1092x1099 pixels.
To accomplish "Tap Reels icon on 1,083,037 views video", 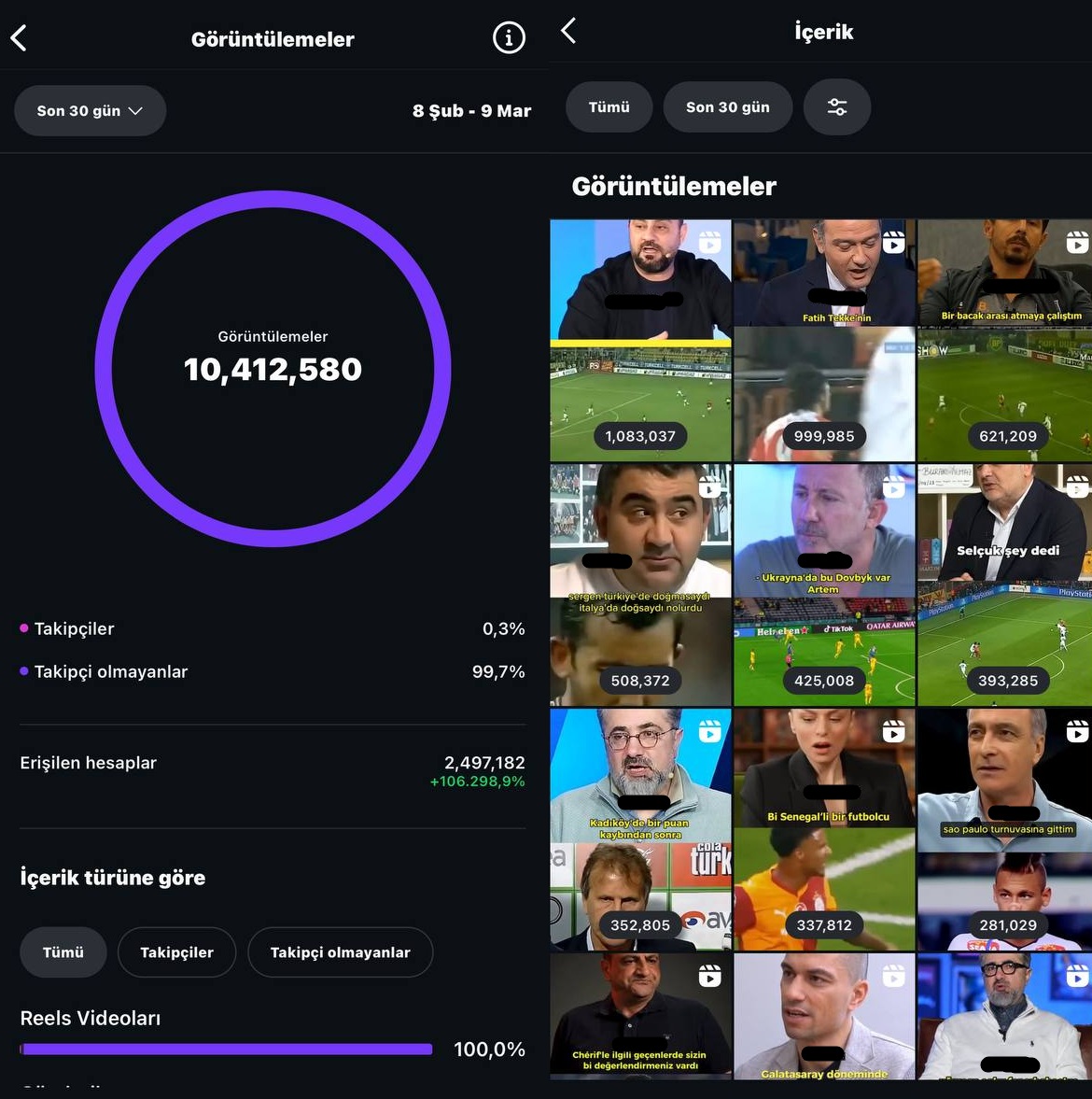I will [709, 243].
